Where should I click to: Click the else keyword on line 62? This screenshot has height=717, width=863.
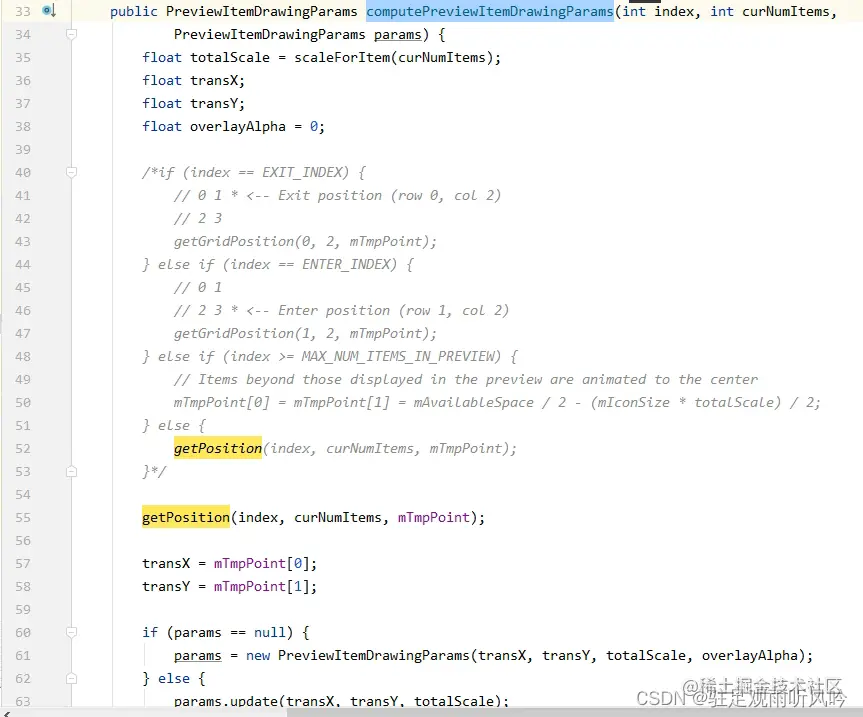(174, 678)
